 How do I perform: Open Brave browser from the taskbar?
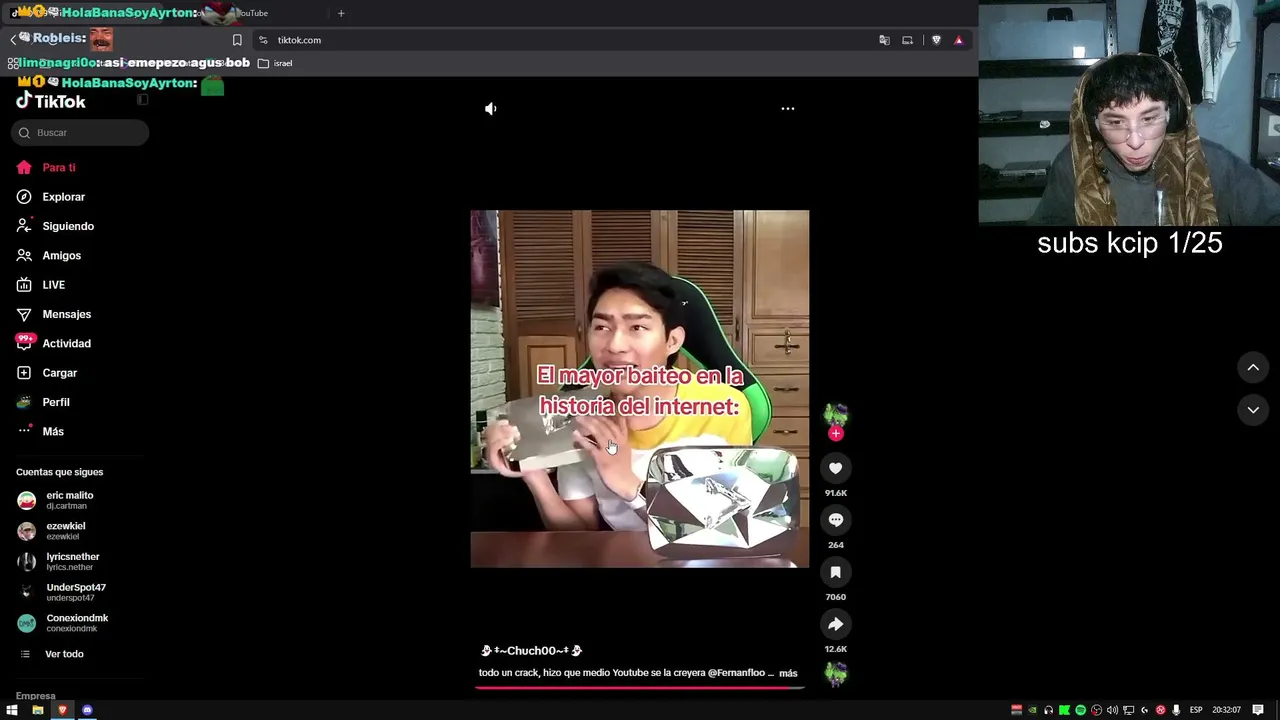tap(62, 710)
